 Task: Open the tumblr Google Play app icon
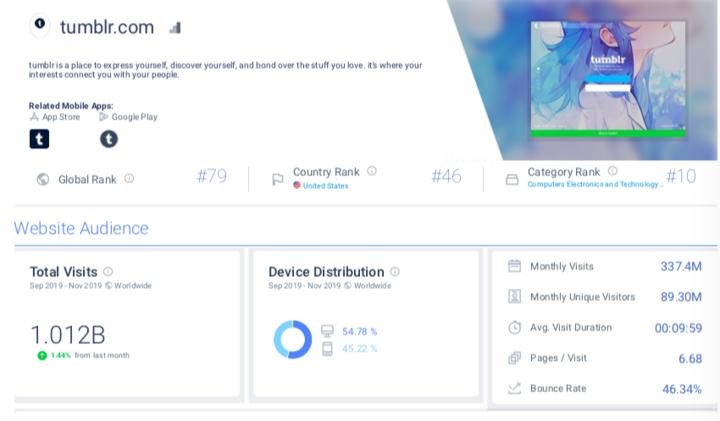[109, 139]
